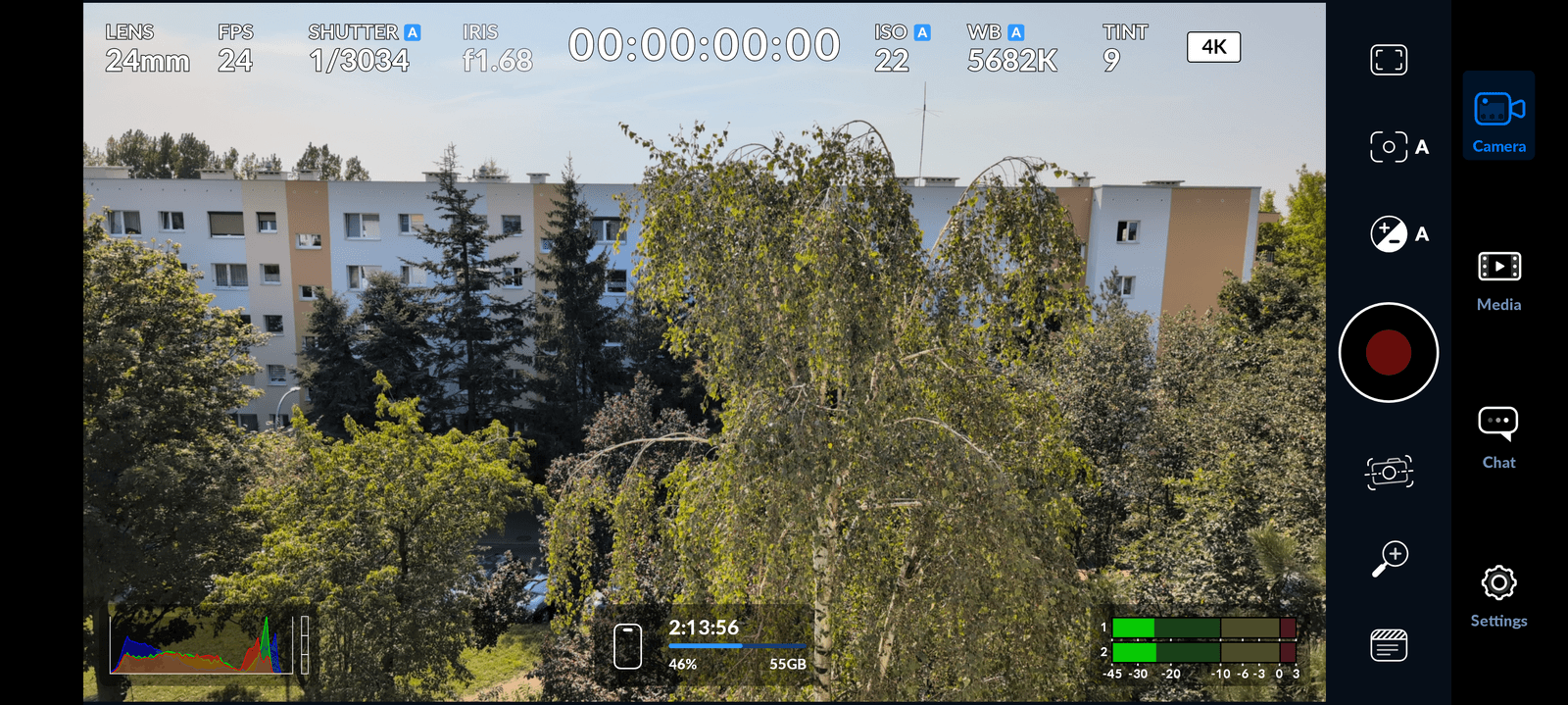1568x705 pixels.
Task: Open the Camera tab
Action: [x=1498, y=116]
